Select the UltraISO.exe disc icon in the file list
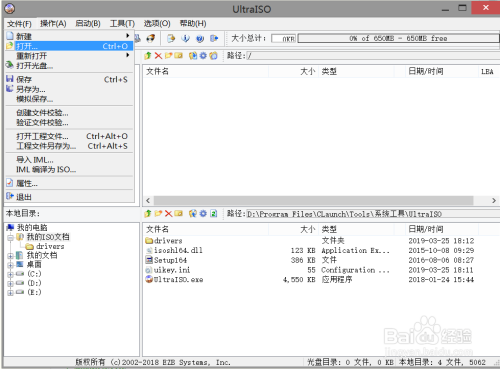The width and height of the screenshot is (500, 369). (x=149, y=279)
